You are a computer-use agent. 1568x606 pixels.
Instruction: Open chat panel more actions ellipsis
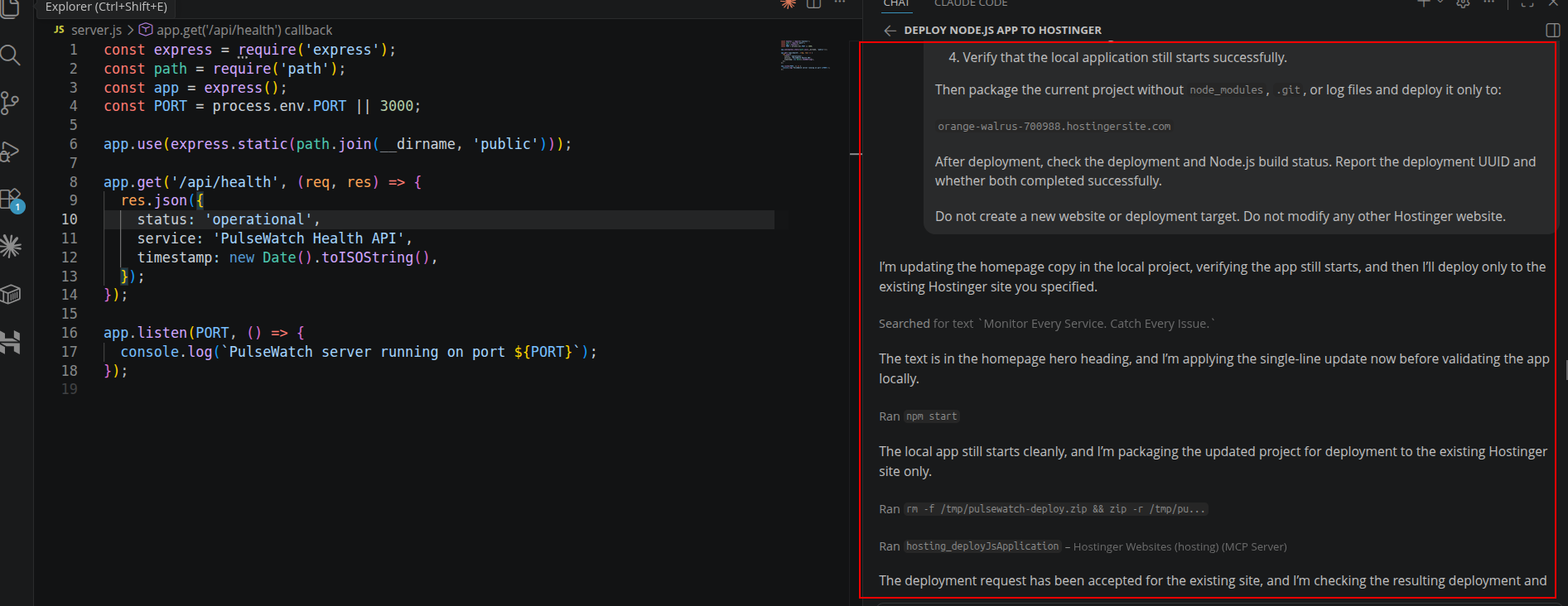point(1489,3)
